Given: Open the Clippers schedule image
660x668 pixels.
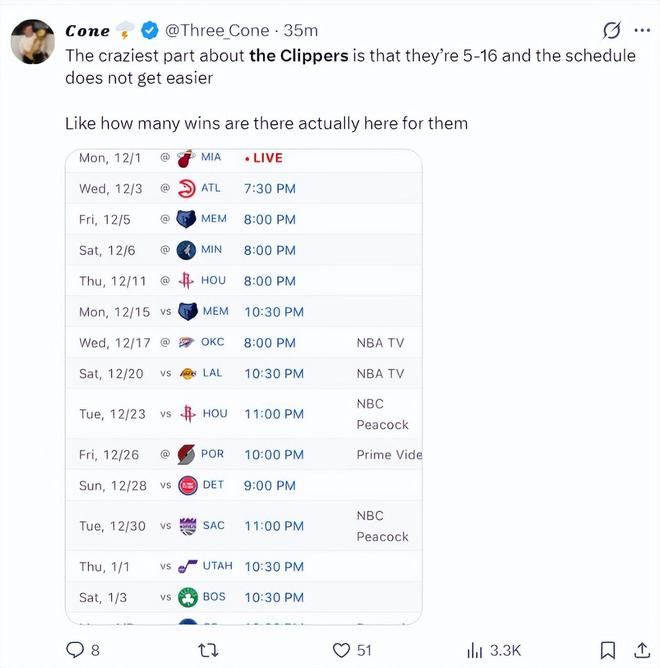Looking at the screenshot, I should tap(243, 387).
